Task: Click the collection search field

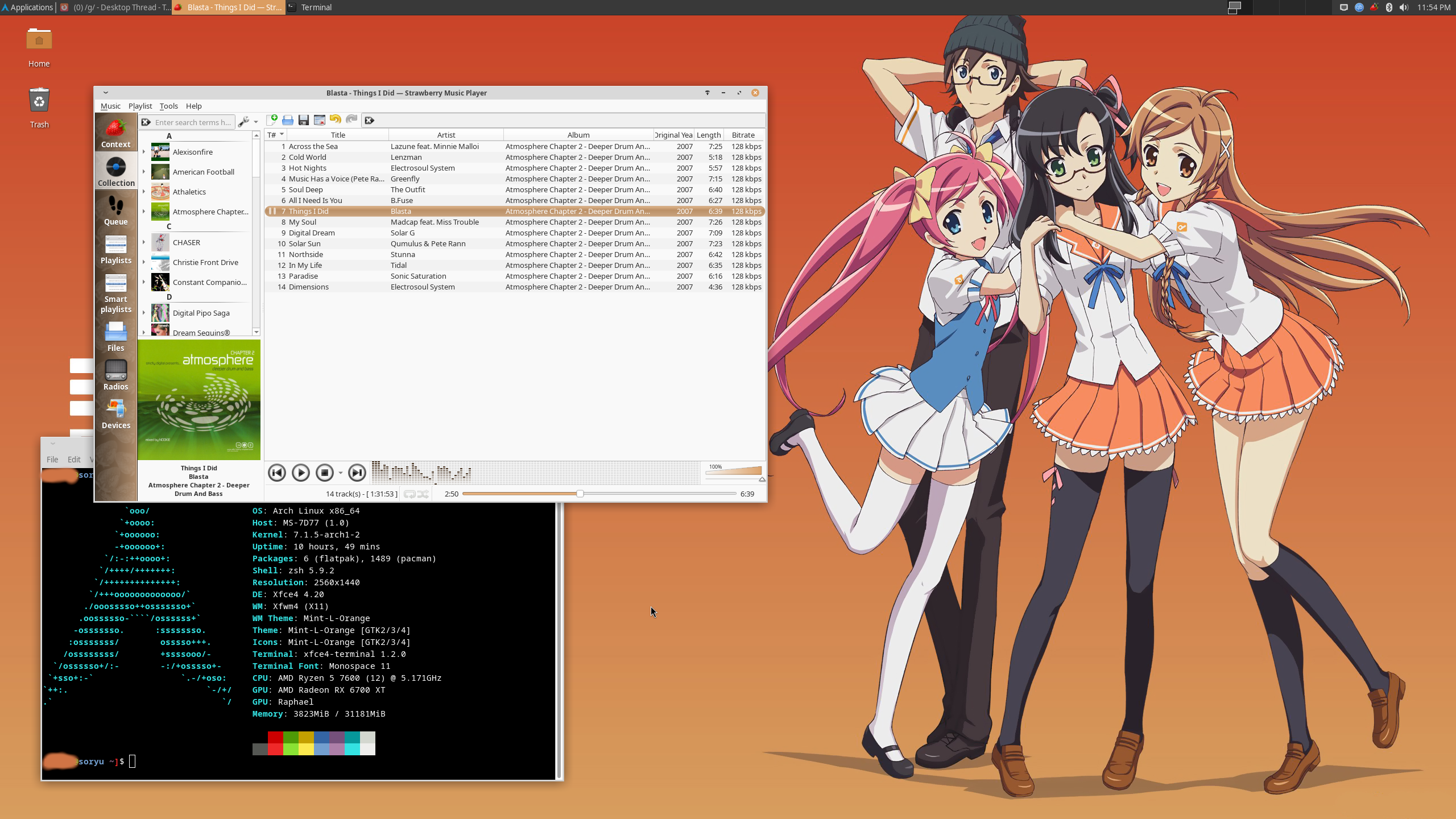Action: tap(193, 122)
